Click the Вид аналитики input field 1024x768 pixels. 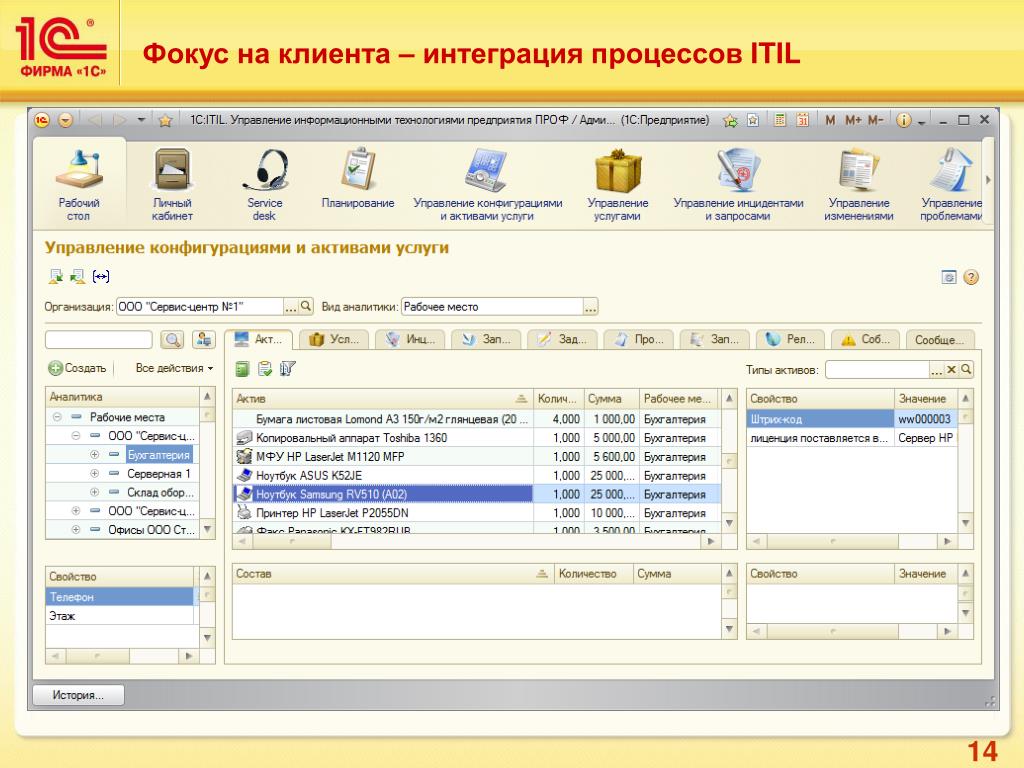[x=492, y=307]
